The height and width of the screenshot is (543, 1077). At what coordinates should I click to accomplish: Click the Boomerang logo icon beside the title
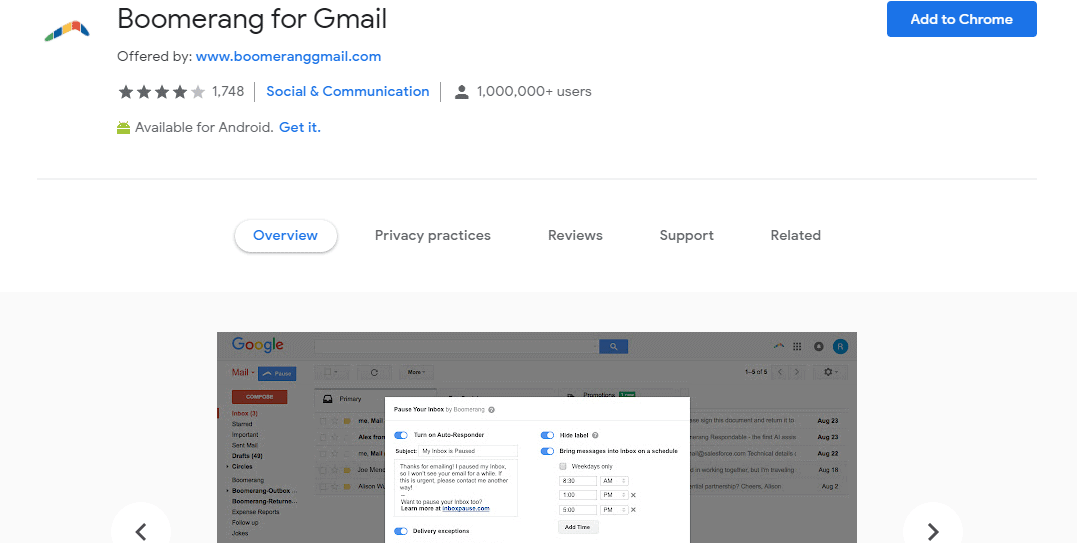(67, 31)
